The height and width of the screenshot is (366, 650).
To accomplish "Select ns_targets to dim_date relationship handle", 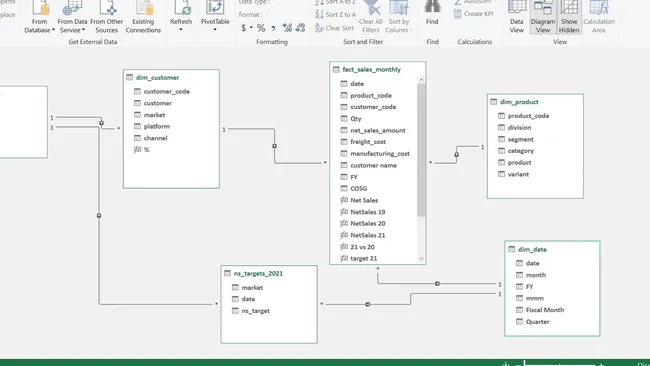I will coord(368,304).
